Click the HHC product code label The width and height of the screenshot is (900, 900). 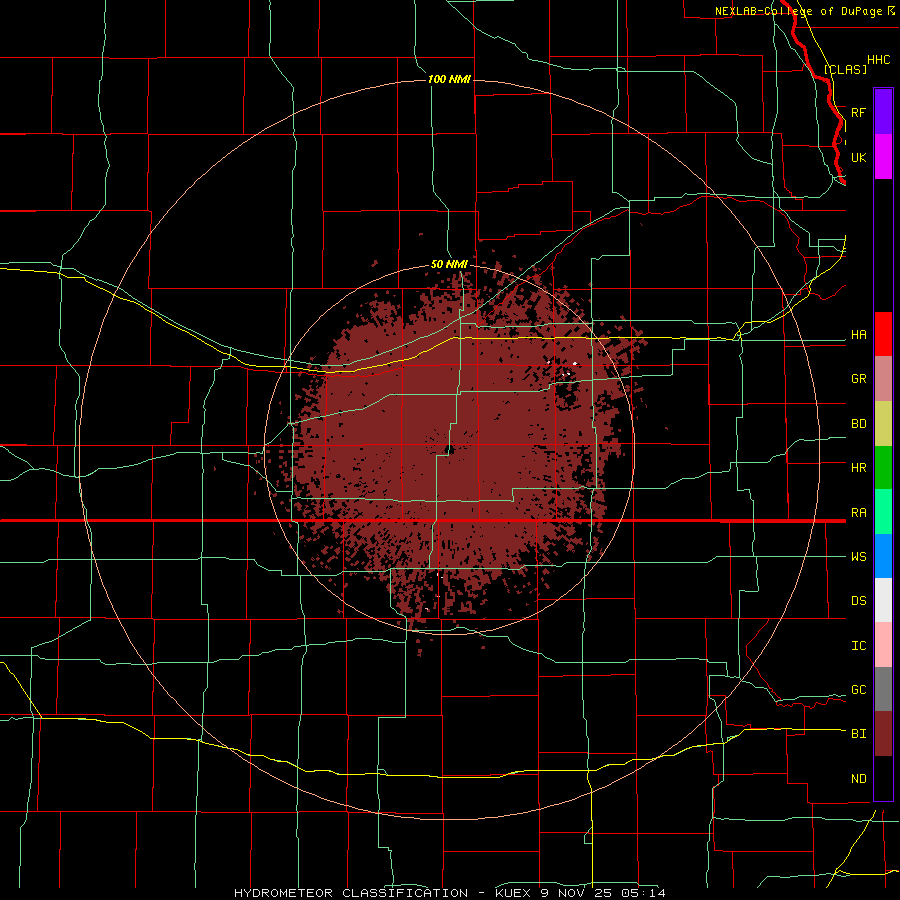(879, 60)
